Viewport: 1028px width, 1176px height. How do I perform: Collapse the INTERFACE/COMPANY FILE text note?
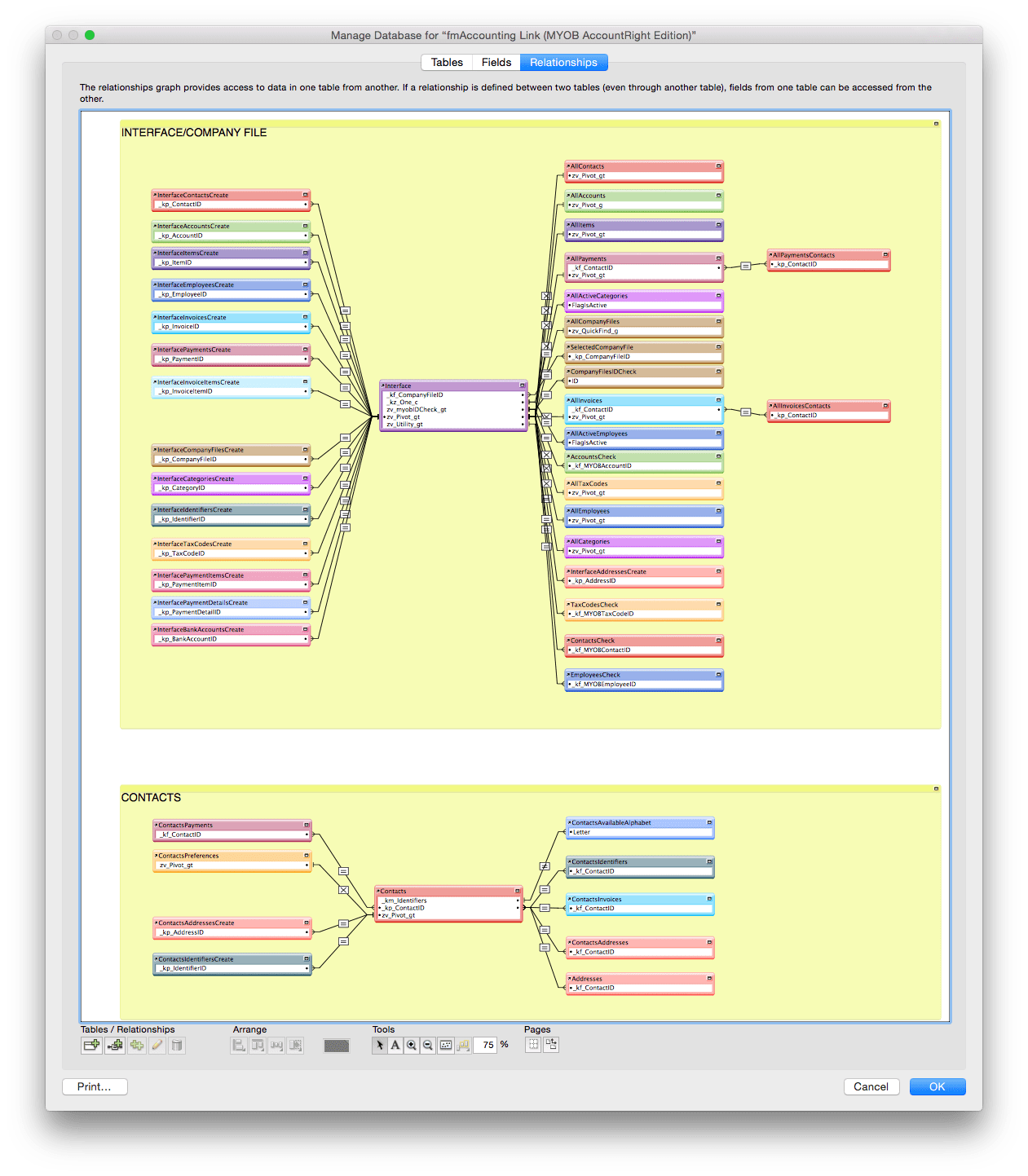(x=936, y=124)
